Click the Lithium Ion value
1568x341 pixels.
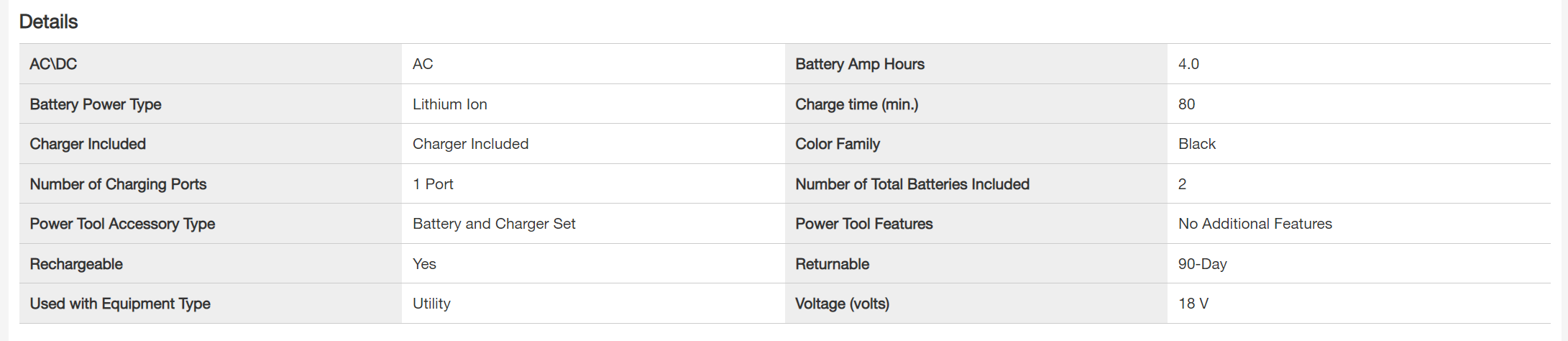click(x=450, y=104)
